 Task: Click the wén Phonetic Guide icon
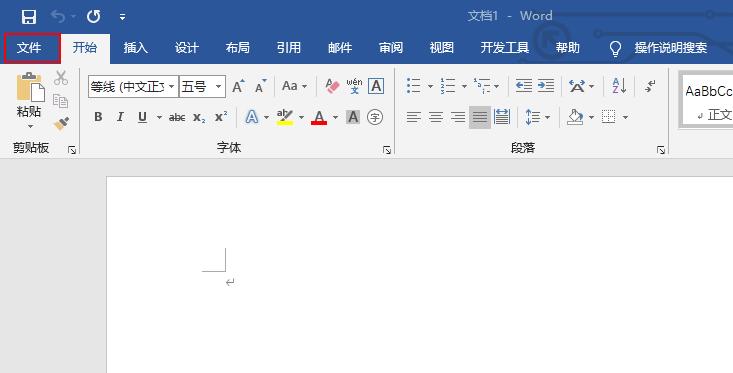[x=354, y=86]
